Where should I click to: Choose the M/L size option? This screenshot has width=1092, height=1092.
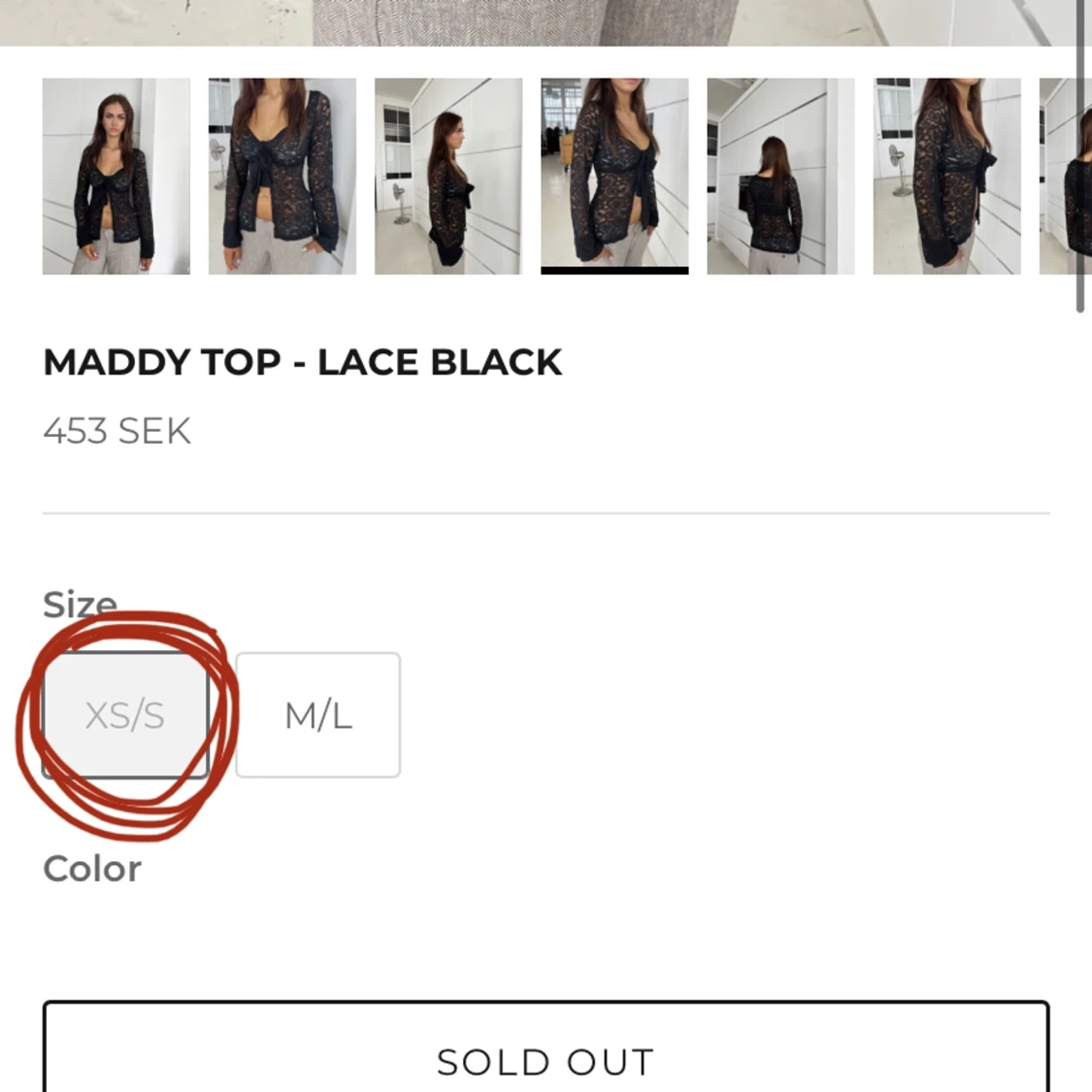point(318,715)
